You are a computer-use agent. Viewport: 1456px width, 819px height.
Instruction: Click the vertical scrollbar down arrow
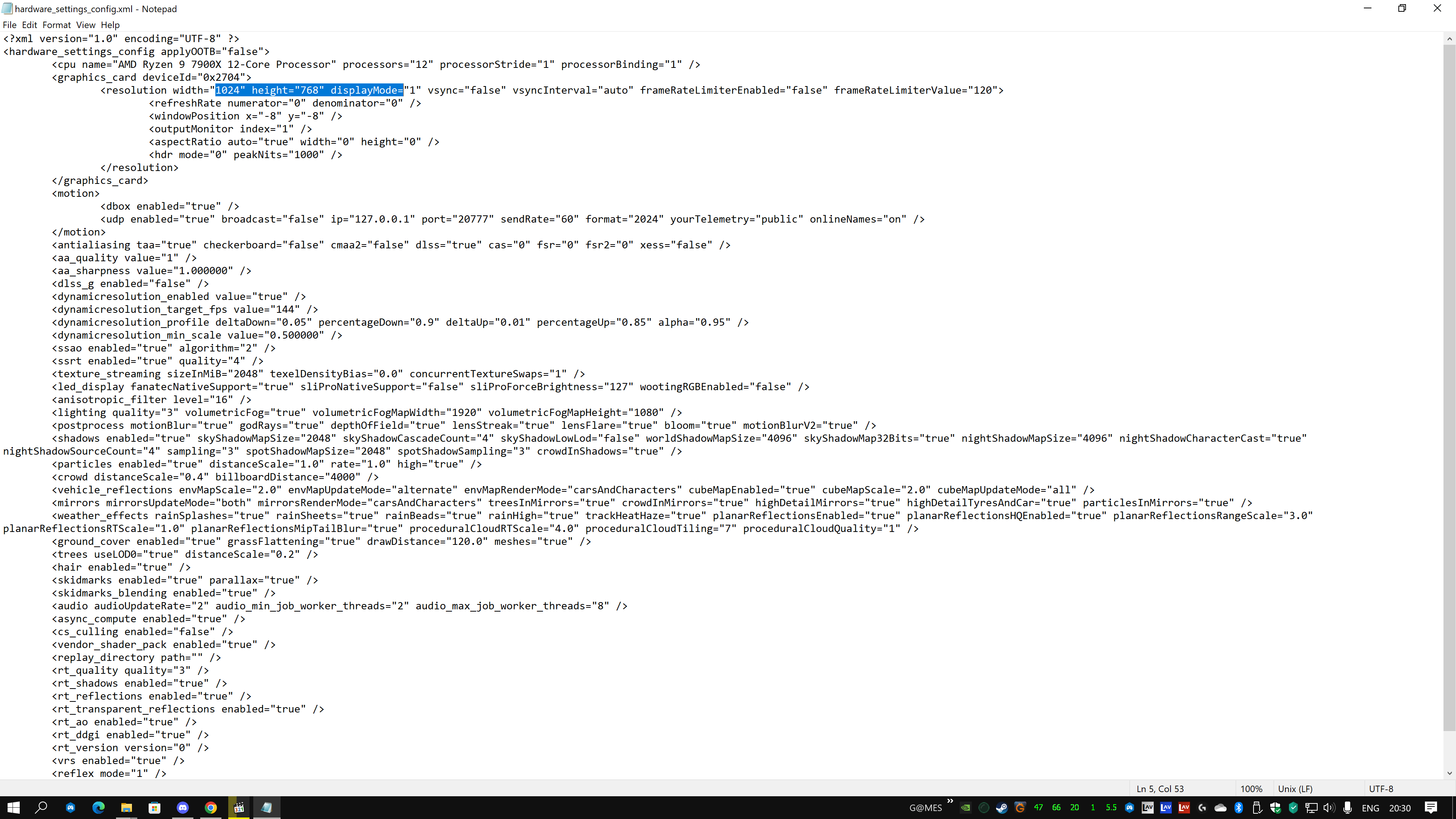(1449, 773)
